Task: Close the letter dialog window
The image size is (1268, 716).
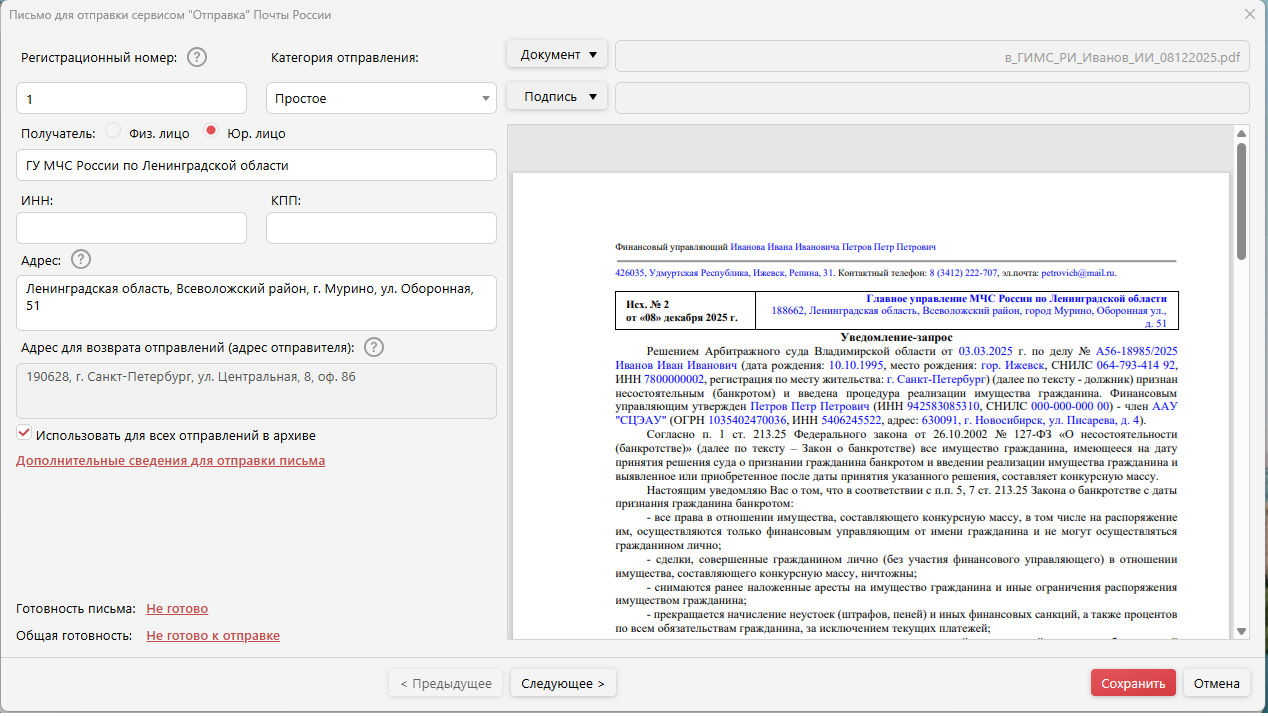Action: point(1249,14)
